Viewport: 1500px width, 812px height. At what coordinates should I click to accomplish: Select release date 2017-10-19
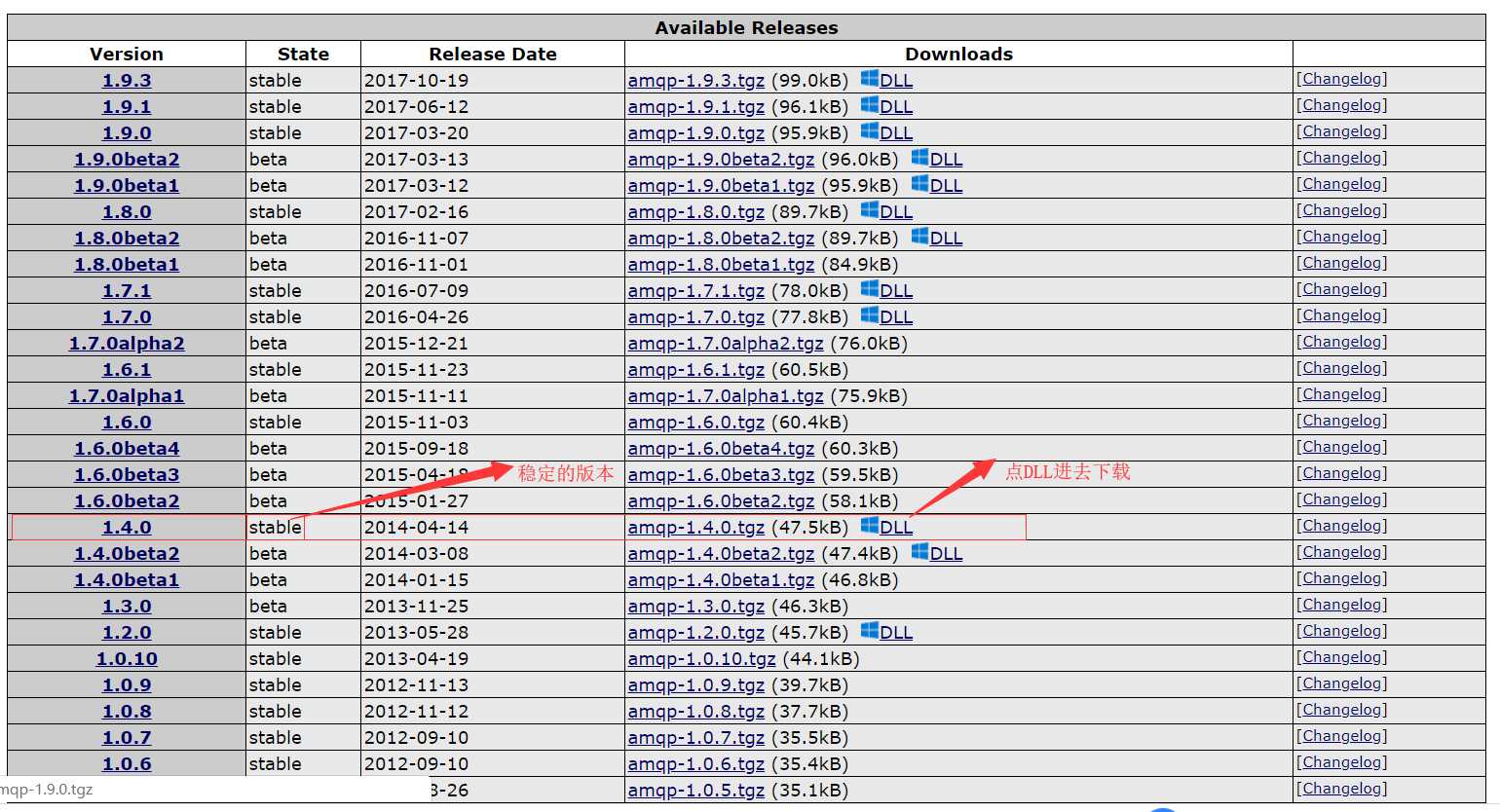pyautogui.click(x=416, y=81)
